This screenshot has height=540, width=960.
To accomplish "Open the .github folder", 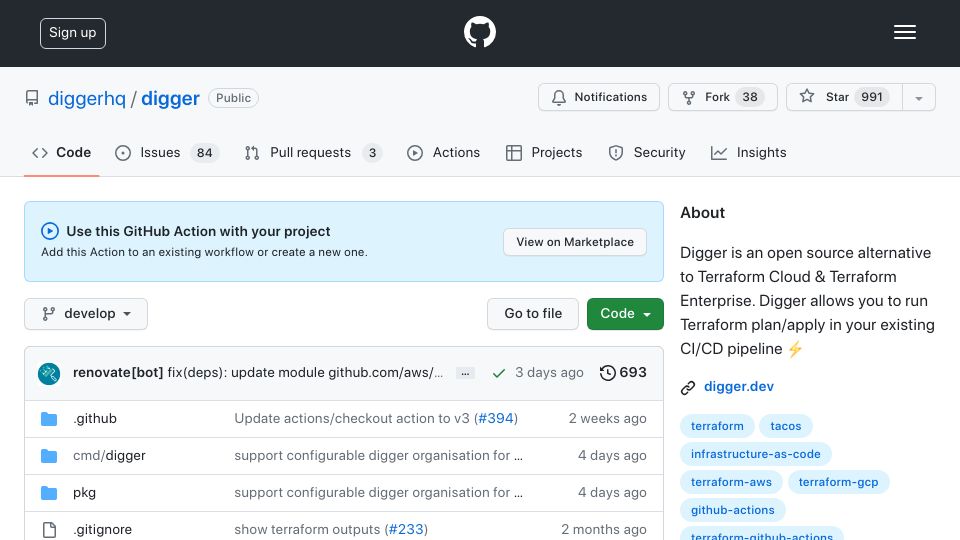I will (95, 419).
